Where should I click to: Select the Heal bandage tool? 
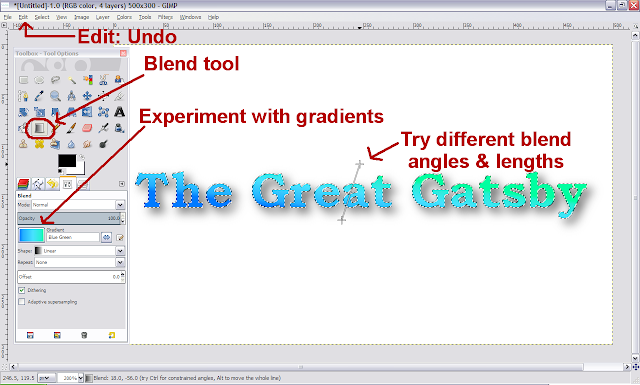coord(39,144)
